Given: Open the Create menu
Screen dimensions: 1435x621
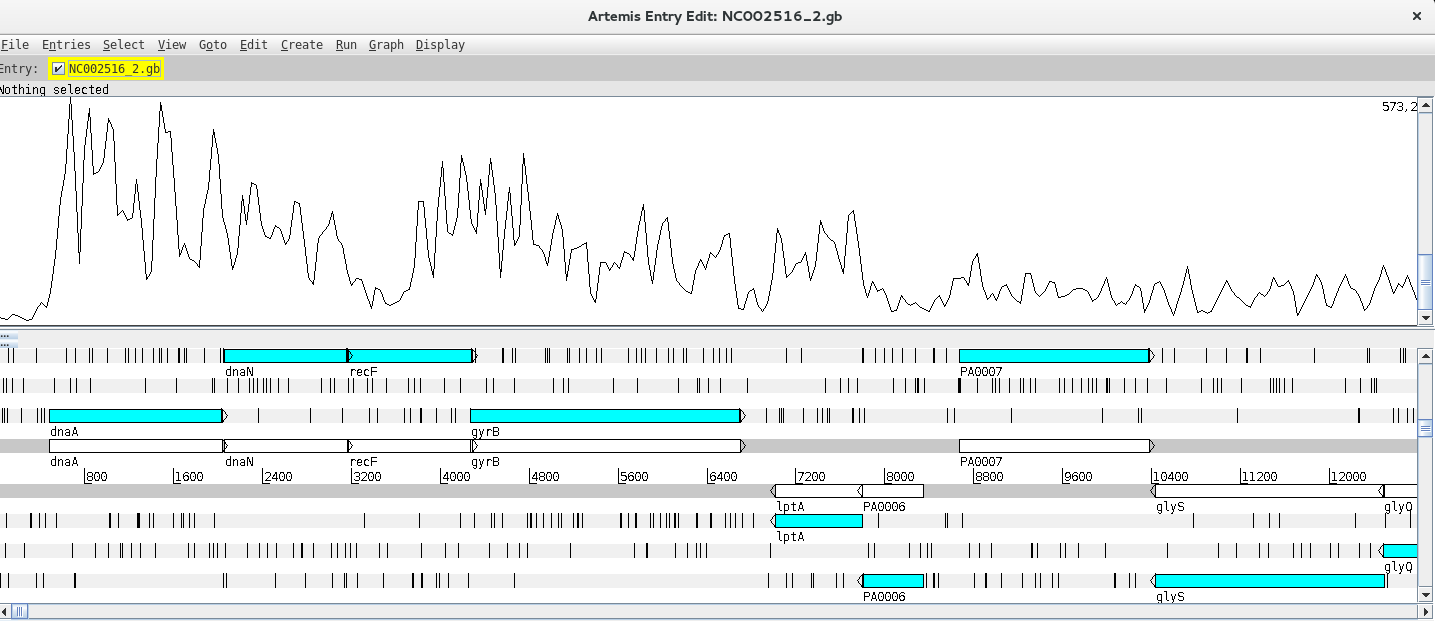Looking at the screenshot, I should pyautogui.click(x=301, y=45).
